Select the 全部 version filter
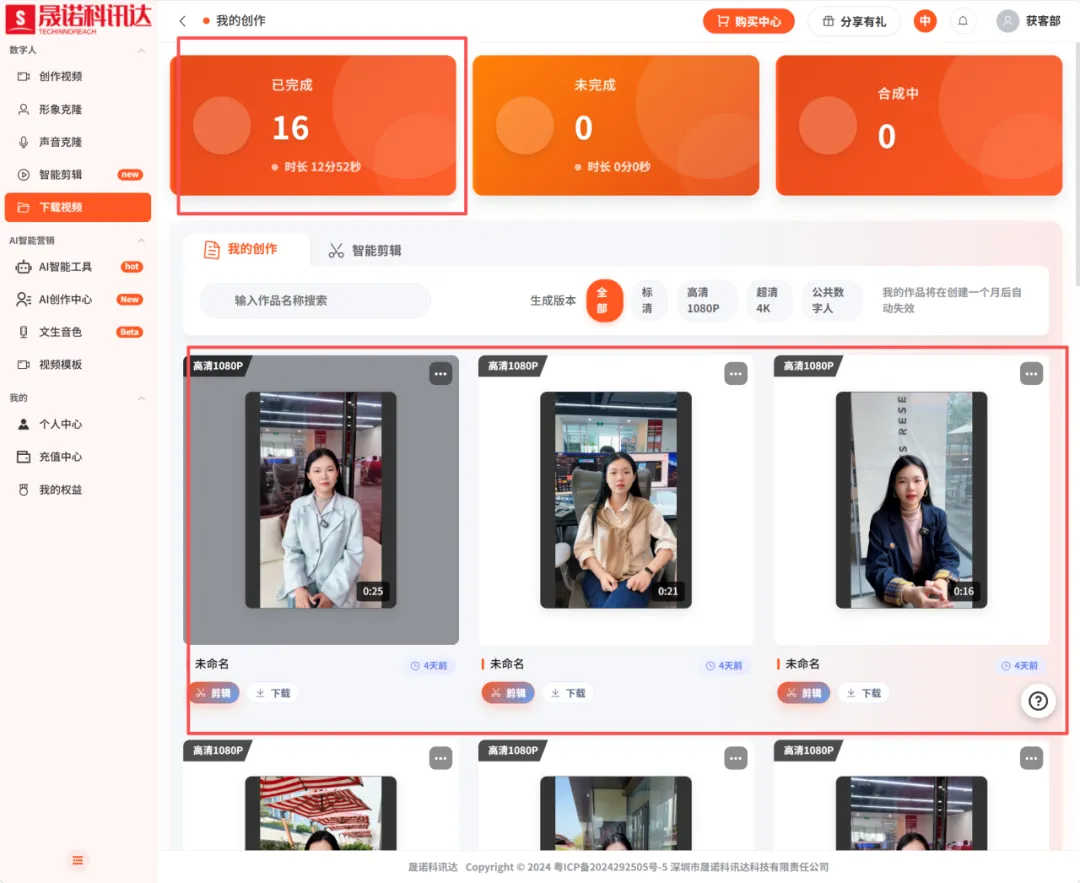Screen dimensions: 1080x883 pos(604,300)
